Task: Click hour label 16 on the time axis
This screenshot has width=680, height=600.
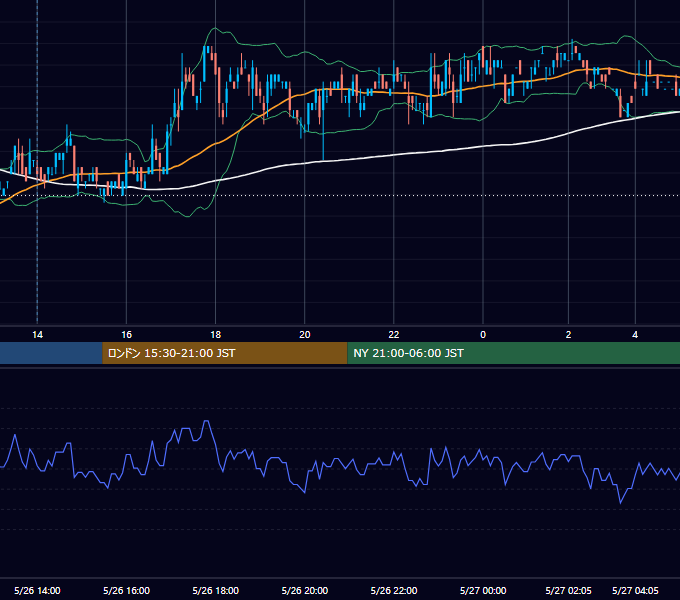Action: [x=127, y=335]
